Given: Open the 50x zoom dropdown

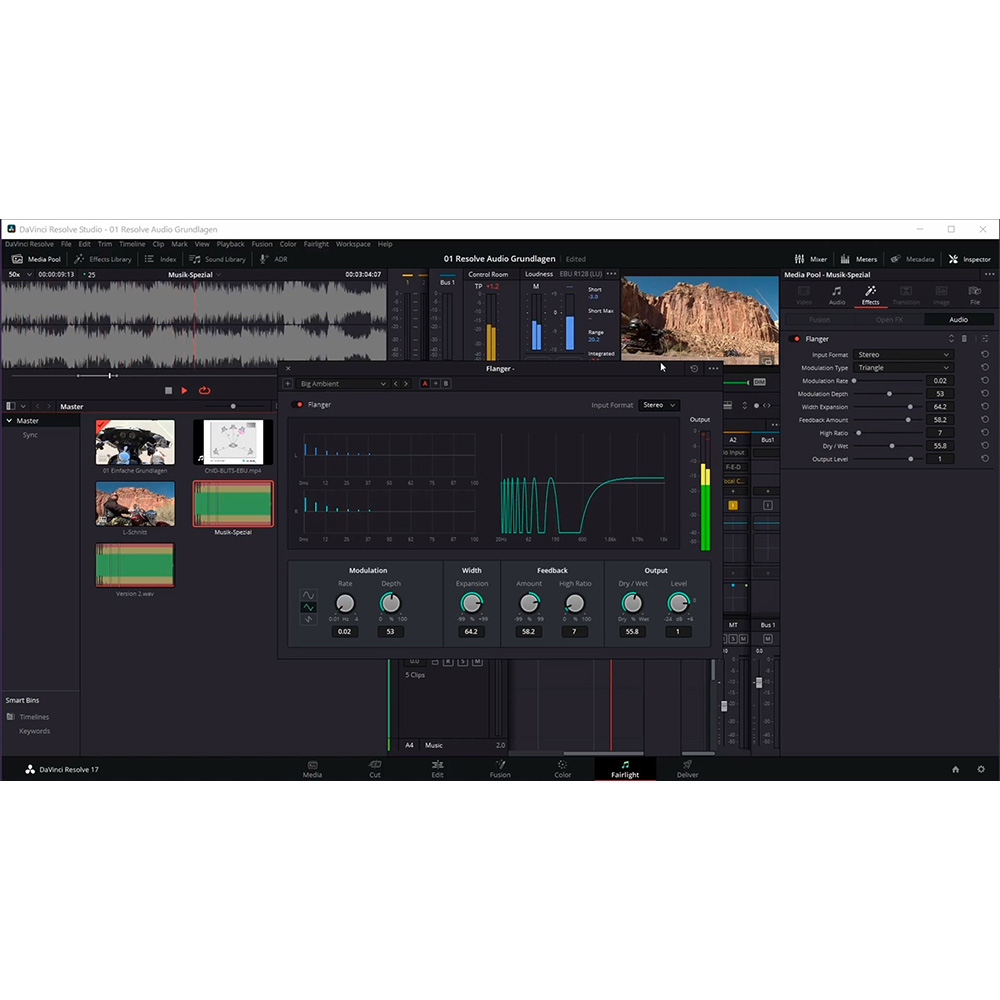Looking at the screenshot, I should point(19,274).
